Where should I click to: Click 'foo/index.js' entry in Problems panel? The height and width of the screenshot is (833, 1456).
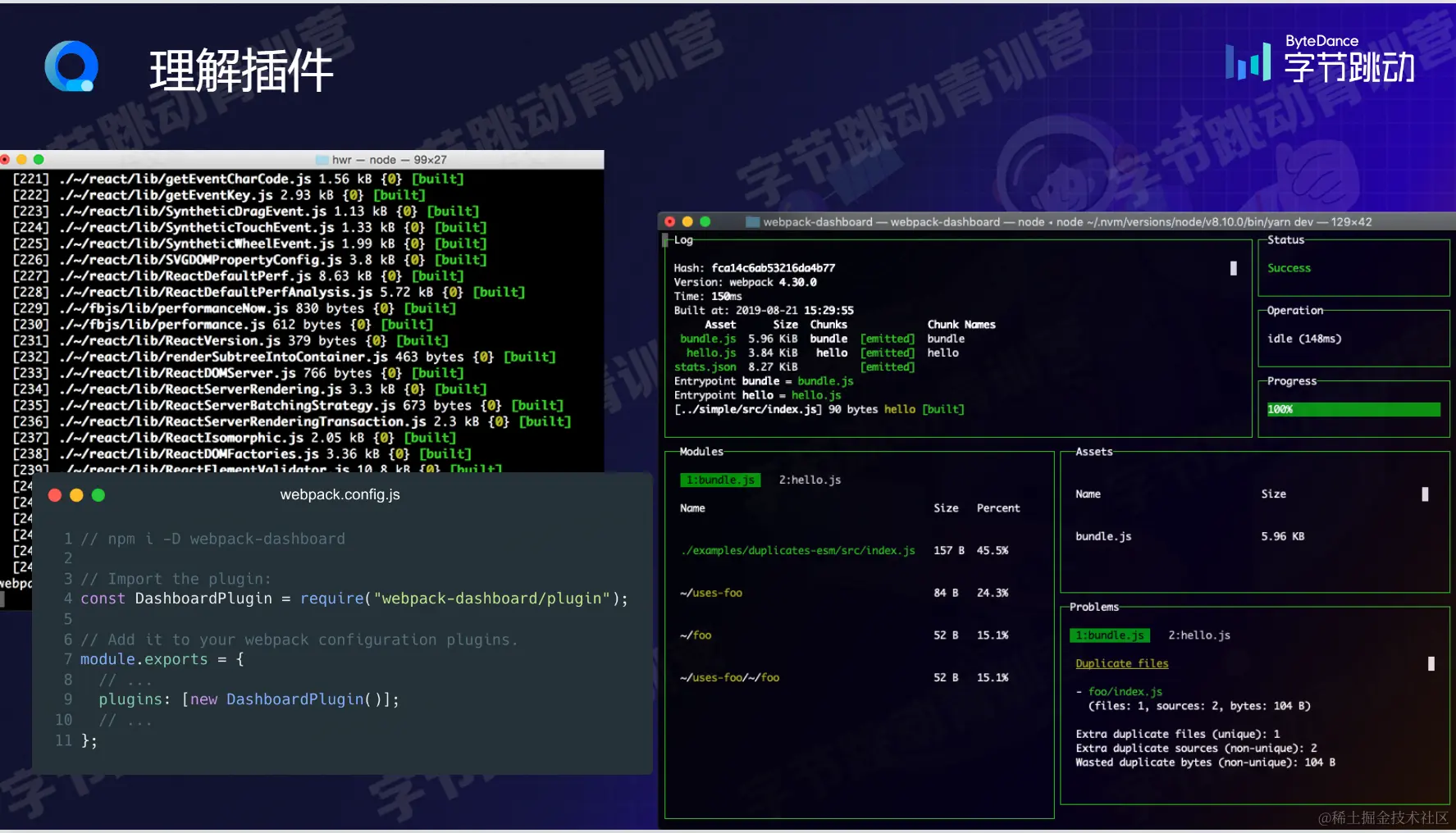(x=1125, y=692)
